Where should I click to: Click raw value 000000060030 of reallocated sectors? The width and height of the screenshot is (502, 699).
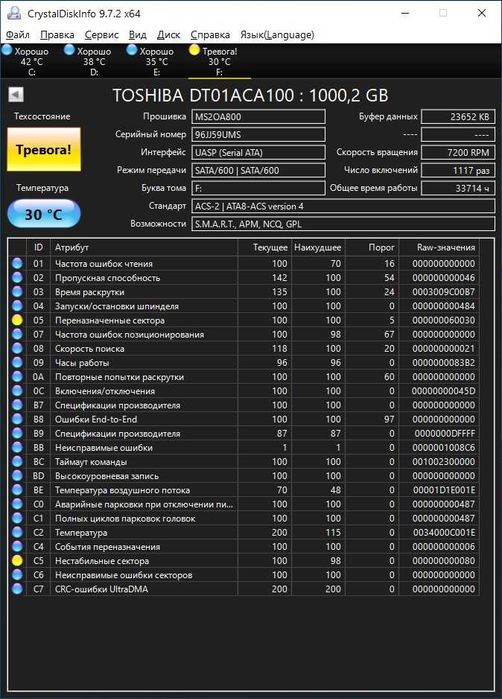coord(444,320)
